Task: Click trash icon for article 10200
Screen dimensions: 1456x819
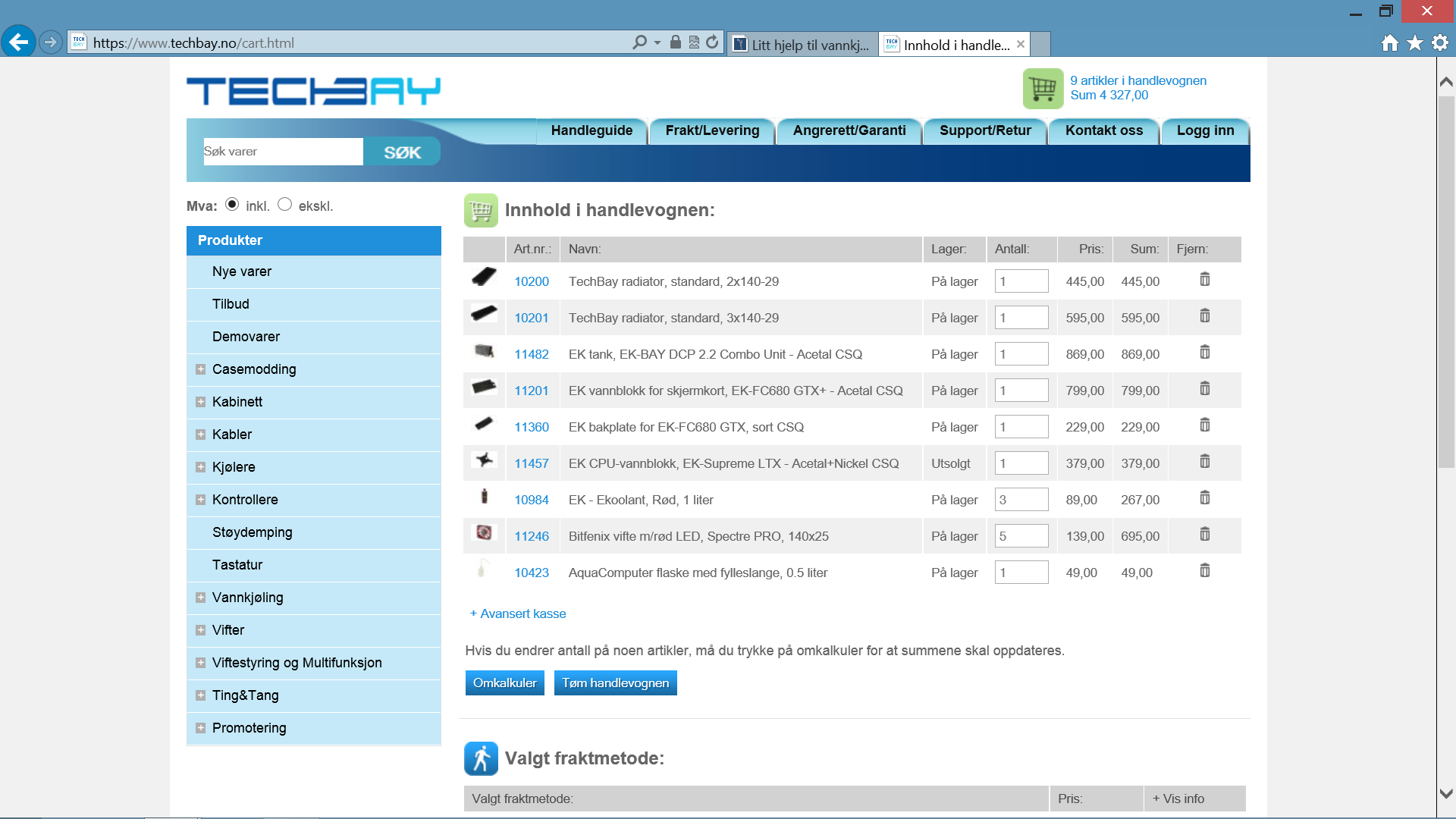Action: pos(1205,280)
